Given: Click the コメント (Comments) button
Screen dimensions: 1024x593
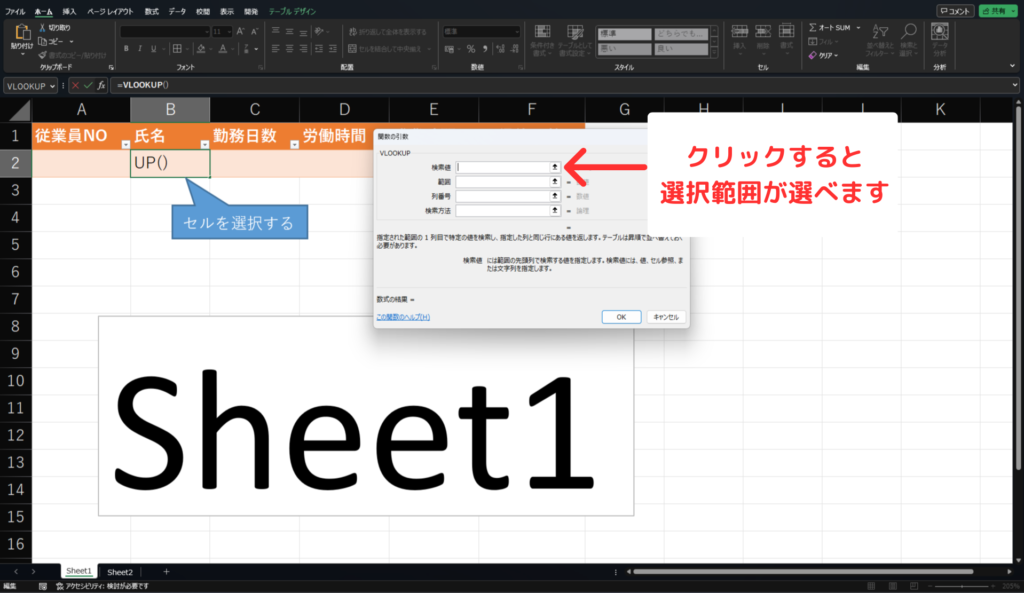Looking at the screenshot, I should (955, 11).
